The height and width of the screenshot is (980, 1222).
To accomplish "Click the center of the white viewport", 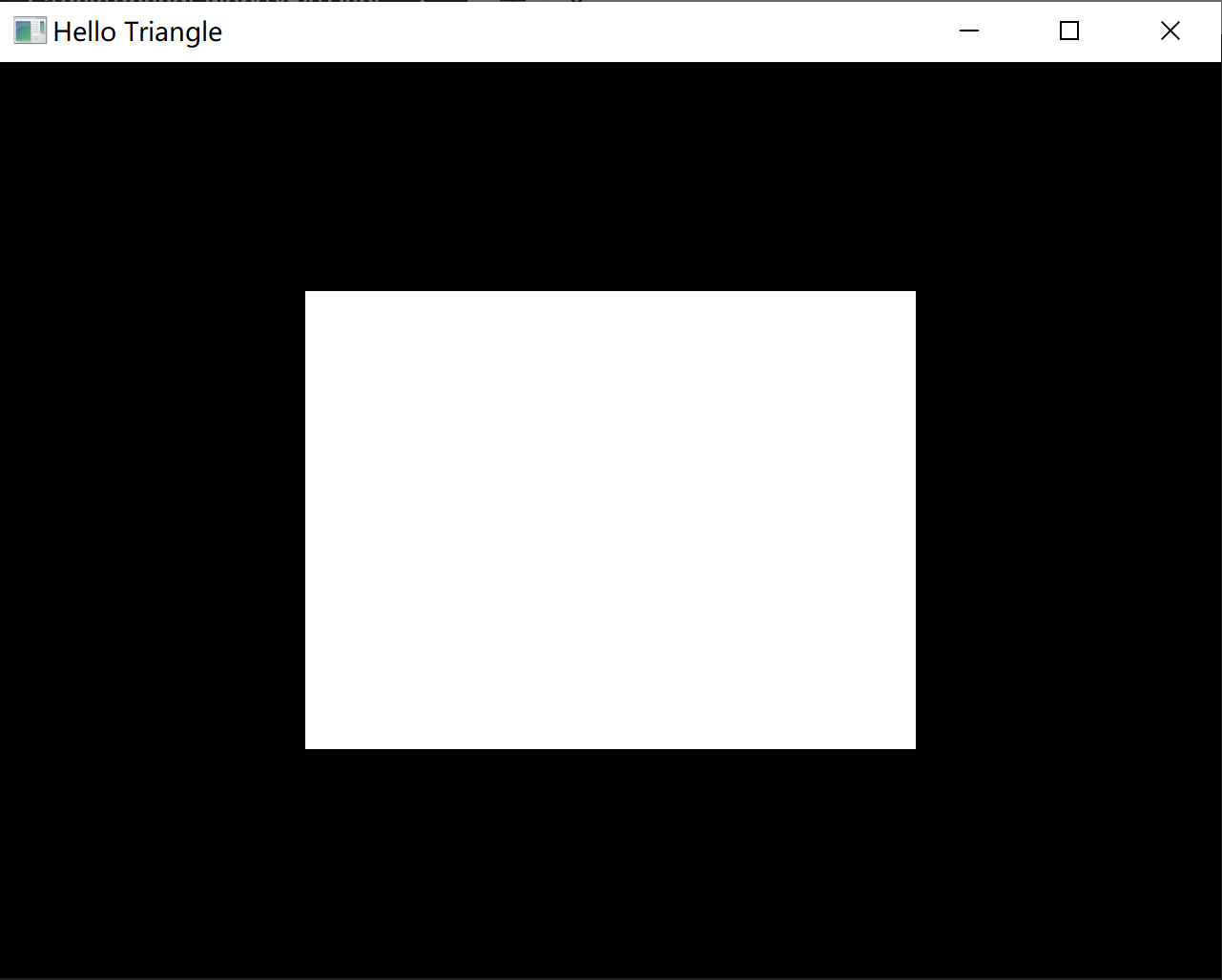I will 611,519.
